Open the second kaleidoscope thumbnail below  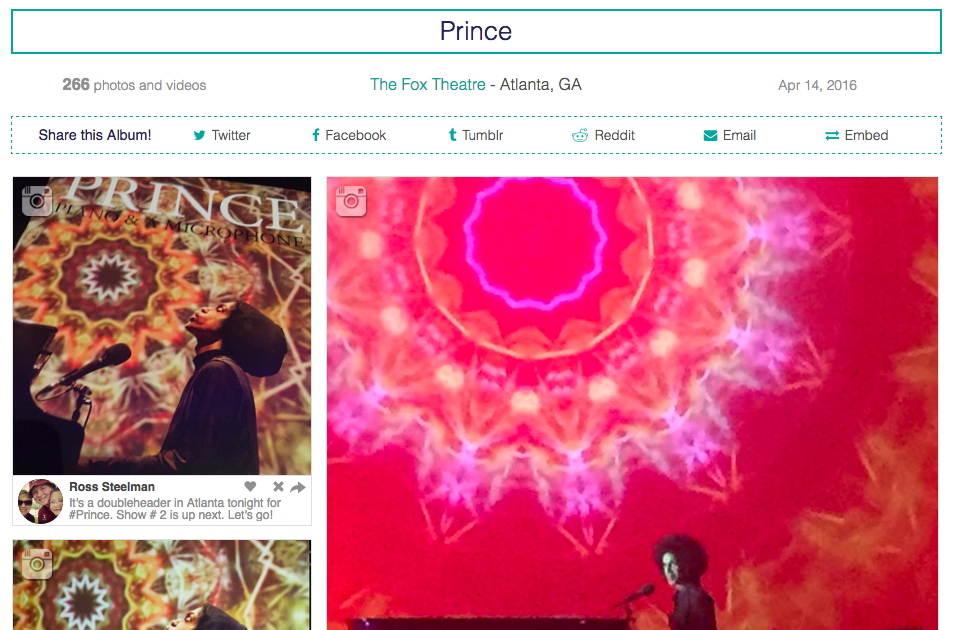click(162, 585)
